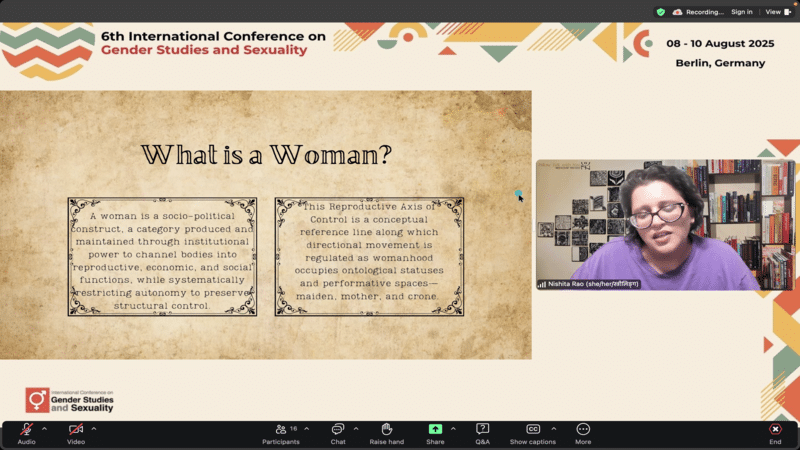Select Nishita Rao's video thumbnail
The image size is (800, 450).
click(665, 225)
